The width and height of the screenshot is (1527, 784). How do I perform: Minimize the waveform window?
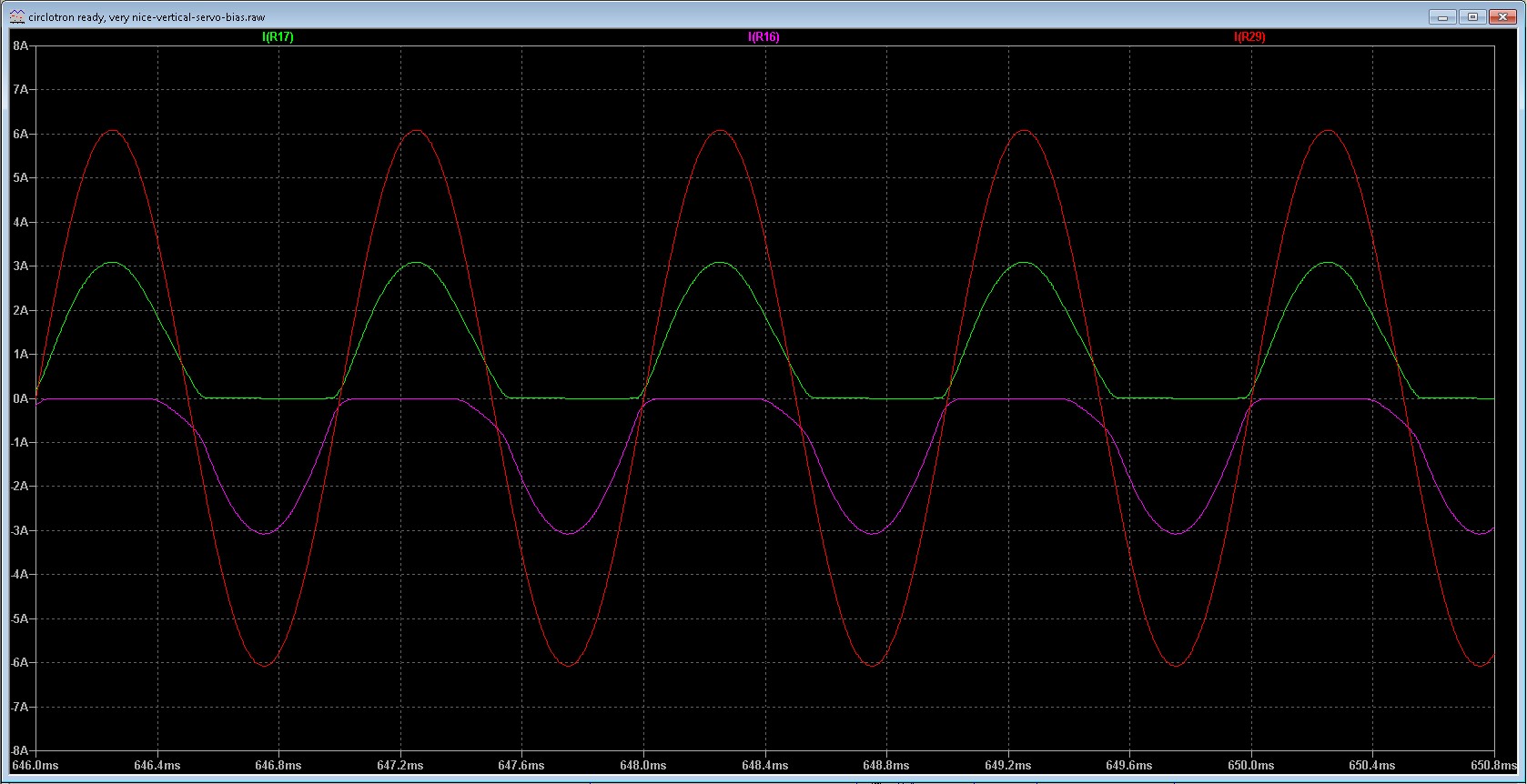click(x=1443, y=16)
